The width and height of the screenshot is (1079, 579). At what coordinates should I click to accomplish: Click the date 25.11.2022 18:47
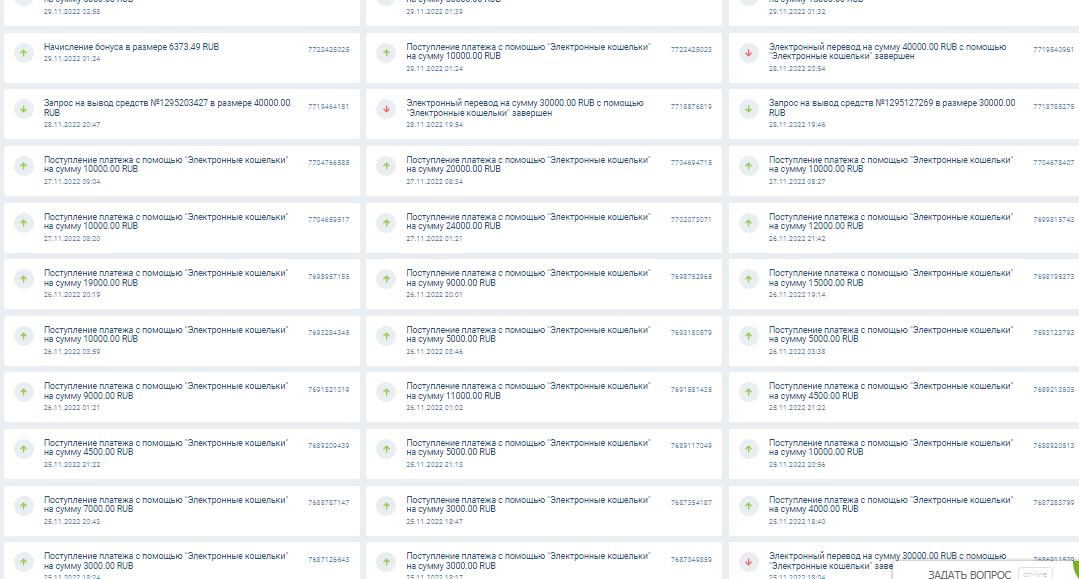(434, 521)
